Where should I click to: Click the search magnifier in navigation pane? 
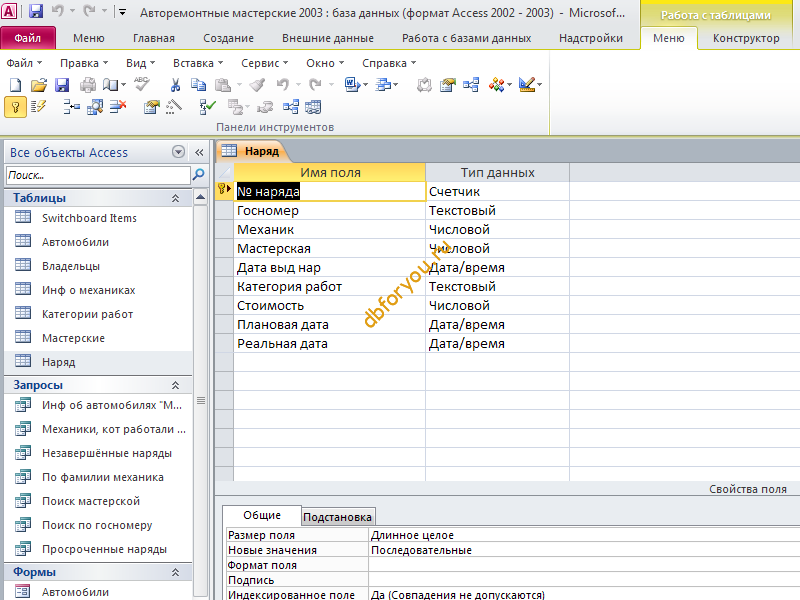pos(198,175)
